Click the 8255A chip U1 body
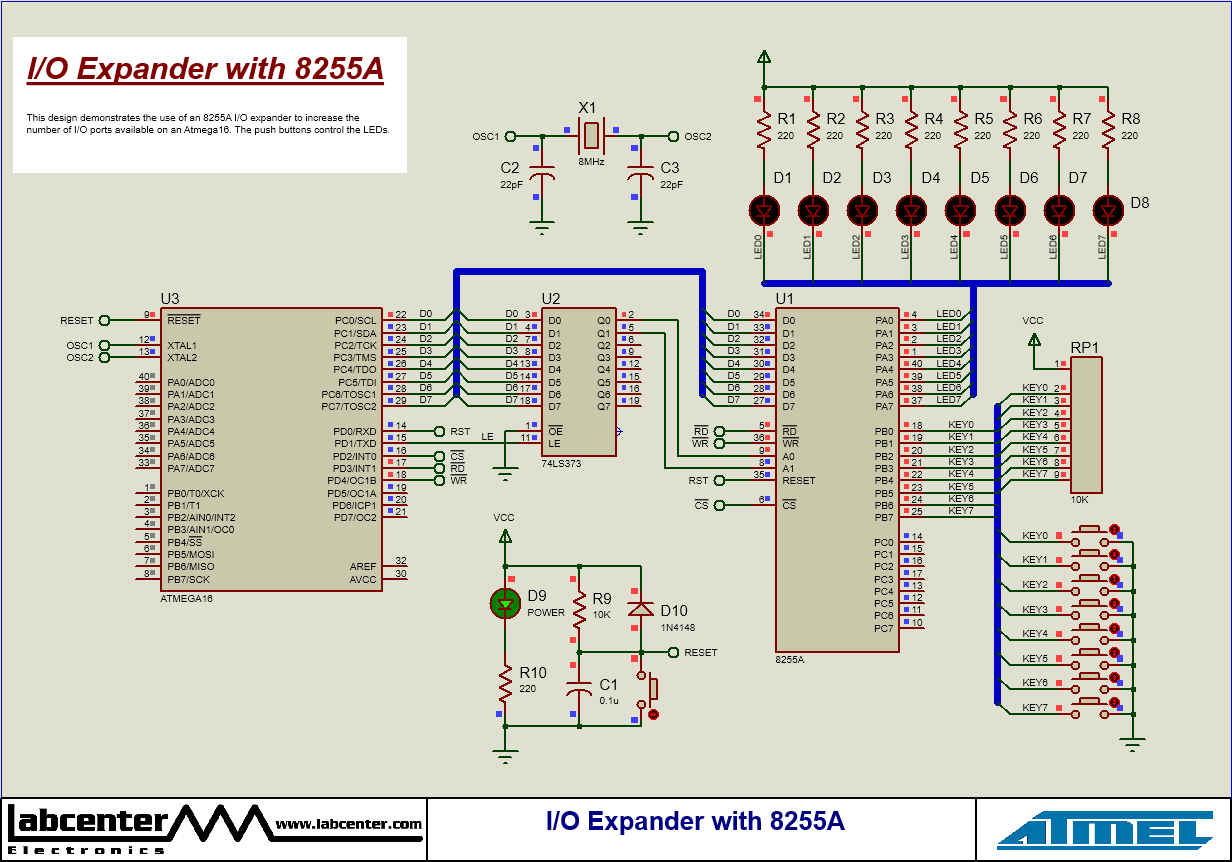 836,480
